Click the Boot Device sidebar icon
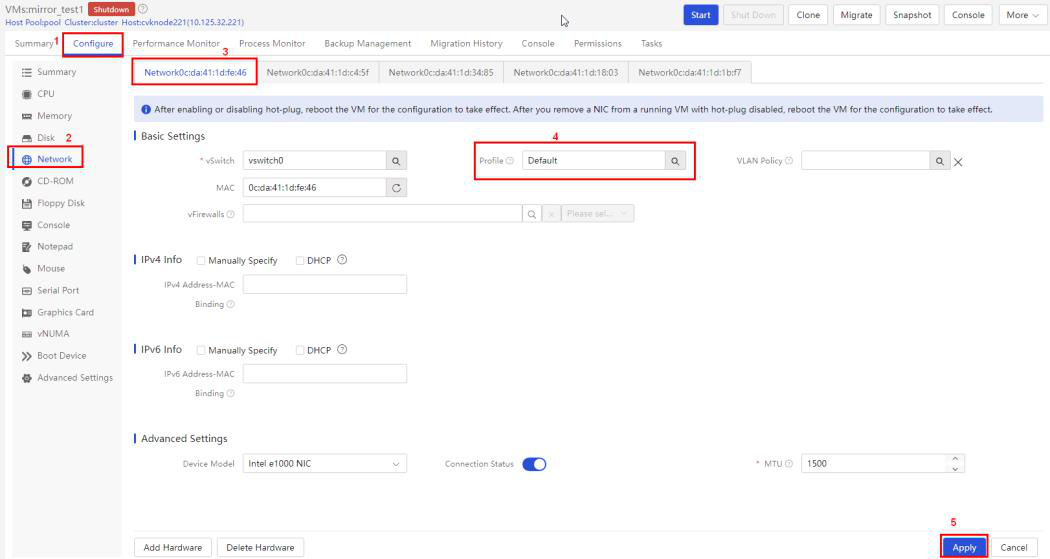The width and height of the screenshot is (1050, 559). point(27,356)
